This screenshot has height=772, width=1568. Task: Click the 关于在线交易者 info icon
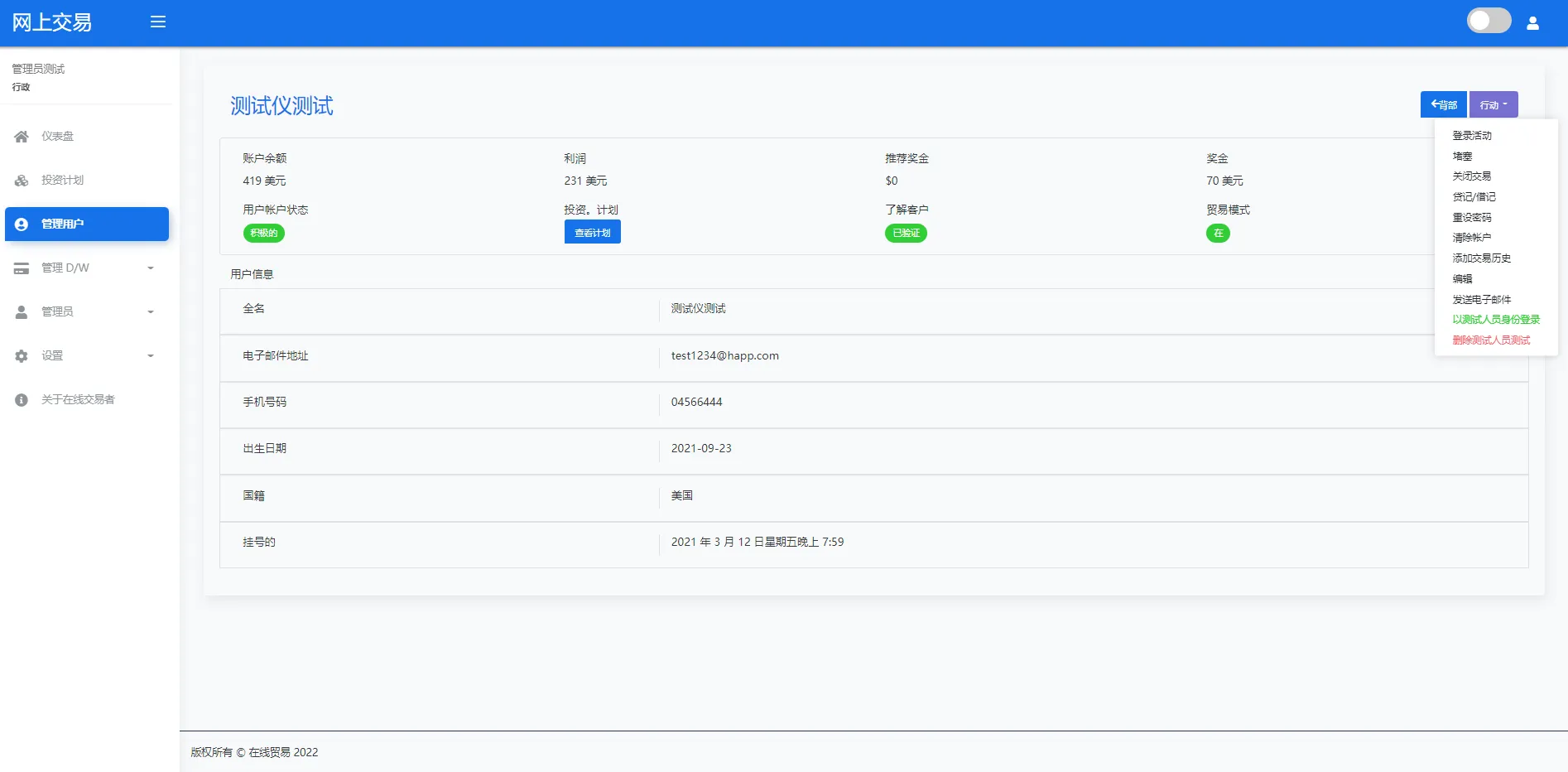coord(21,399)
